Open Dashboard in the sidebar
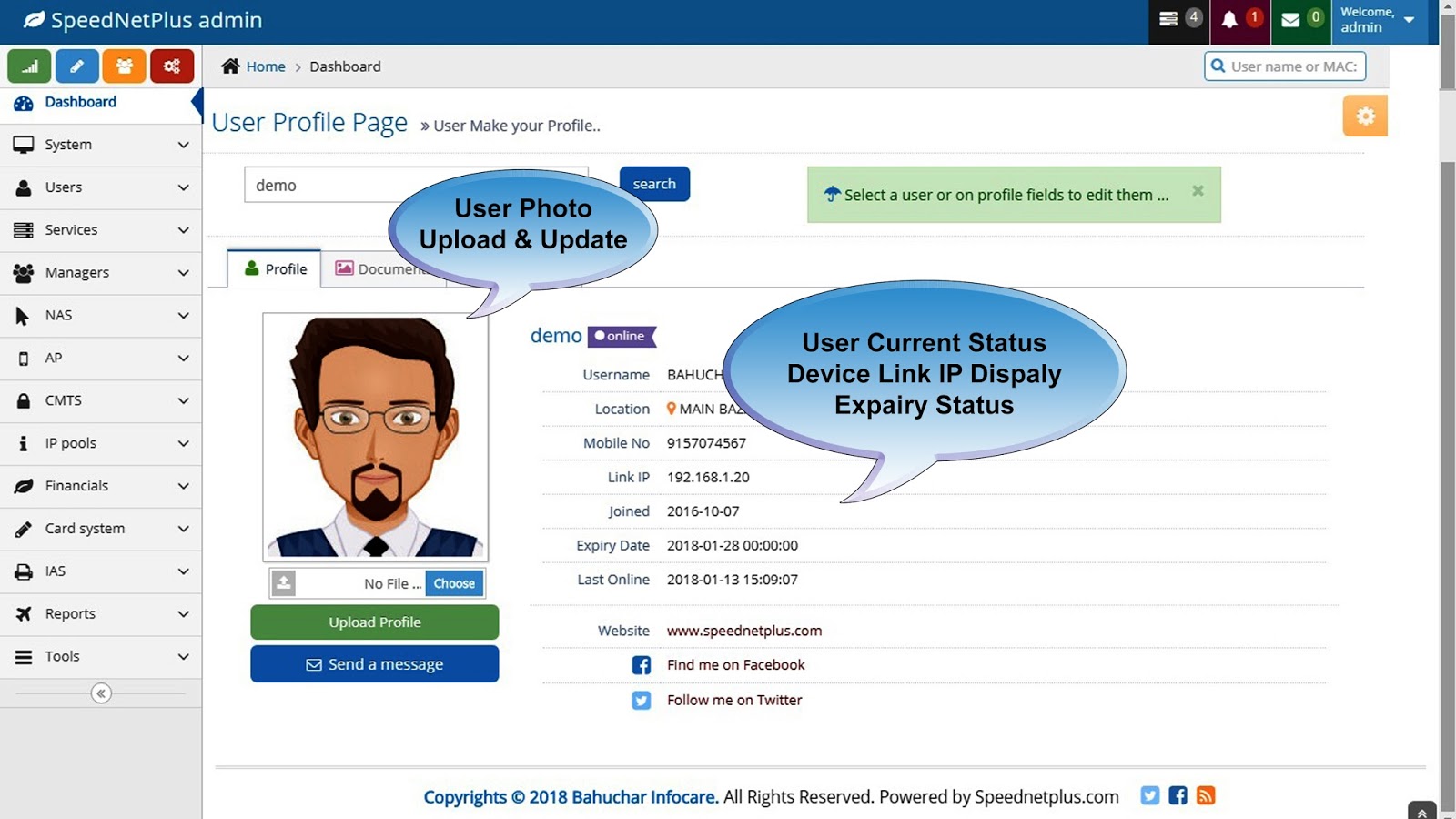 pos(101,103)
